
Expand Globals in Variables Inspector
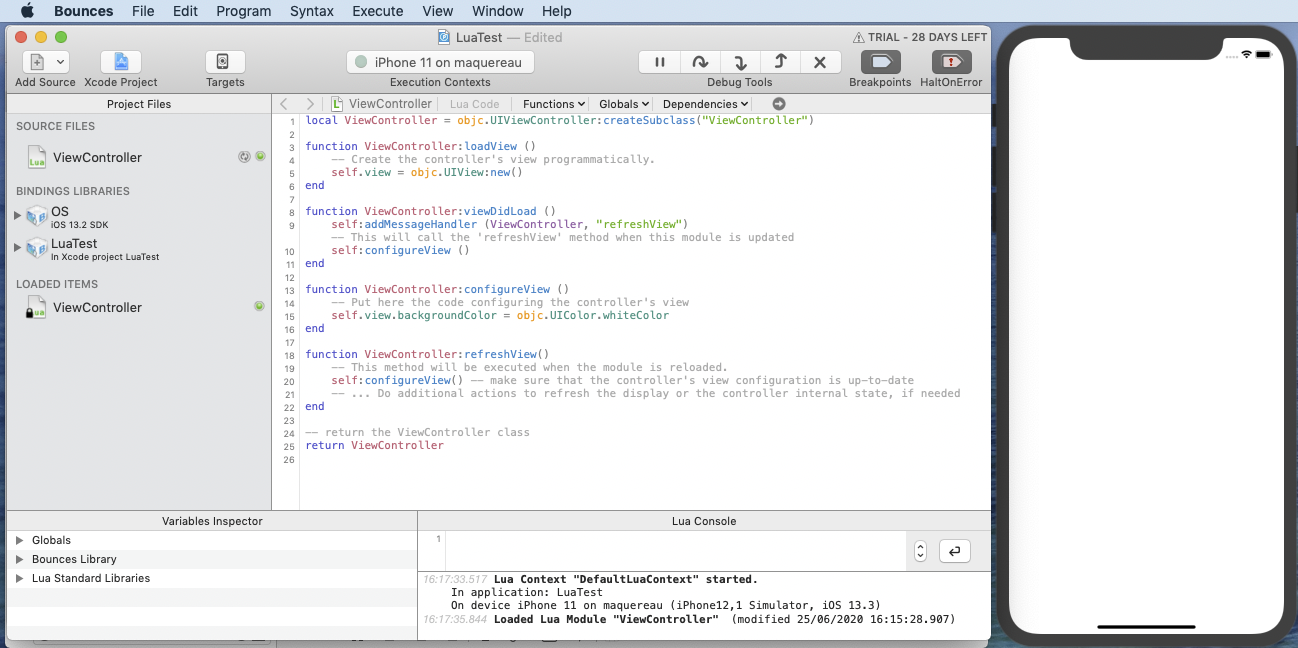pyautogui.click(x=19, y=540)
